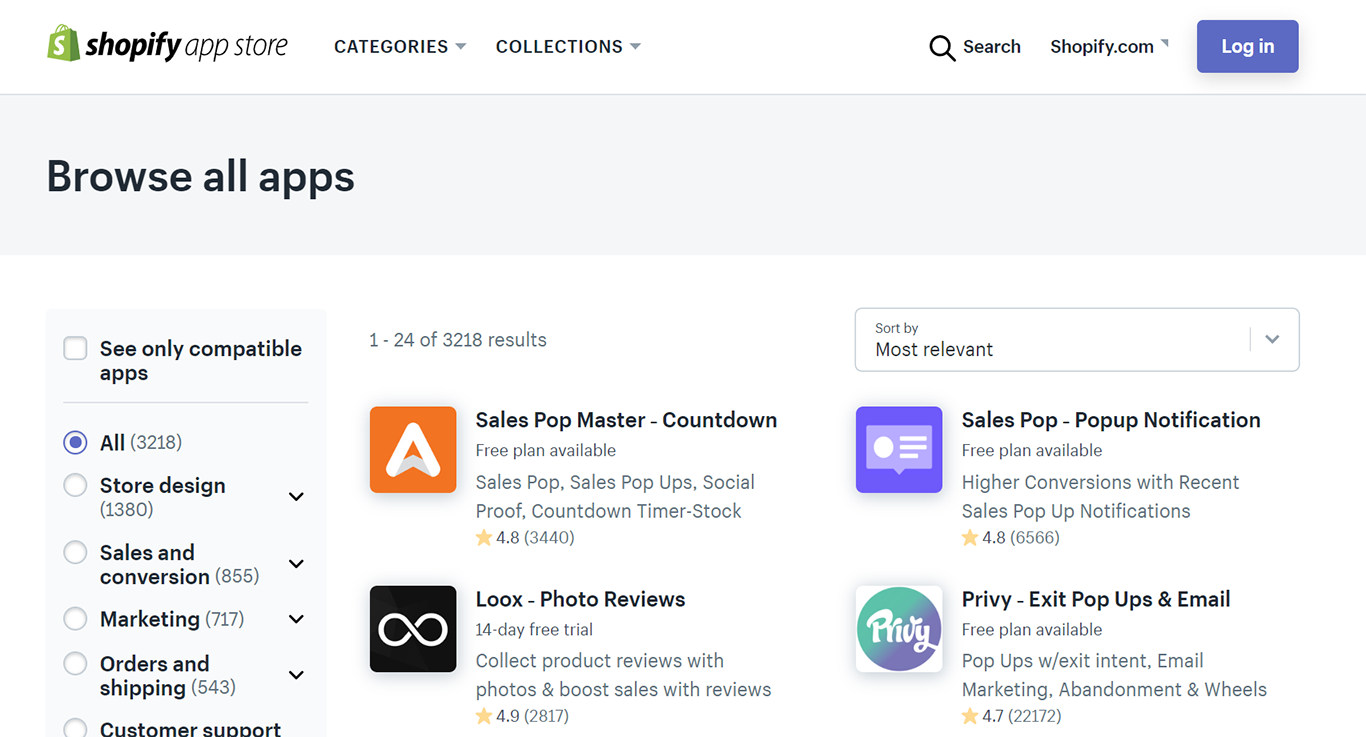This screenshot has width=1366, height=737.
Task: Select the Marketing radio button
Action: (x=75, y=619)
